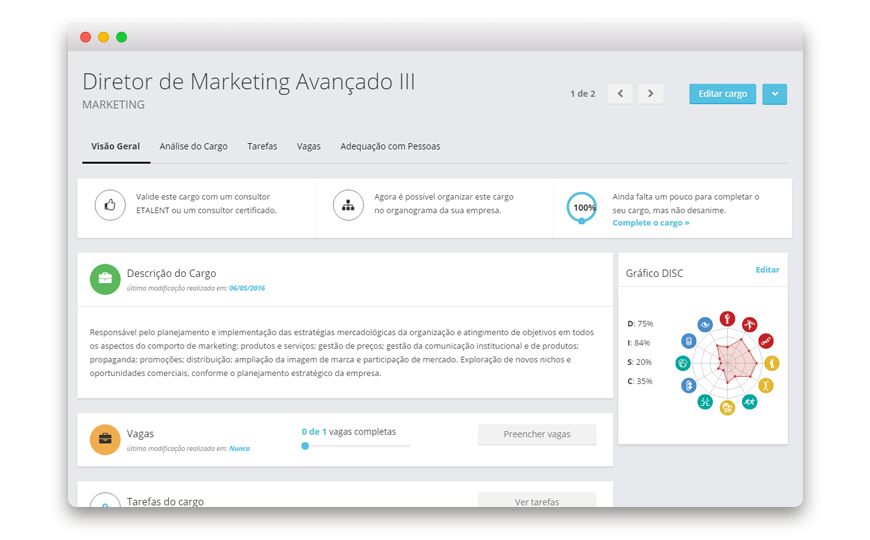Image resolution: width=870 pixels, height=540 pixels.
Task: Click the 'Descrição do Cargo' heading
Action: tap(171, 274)
